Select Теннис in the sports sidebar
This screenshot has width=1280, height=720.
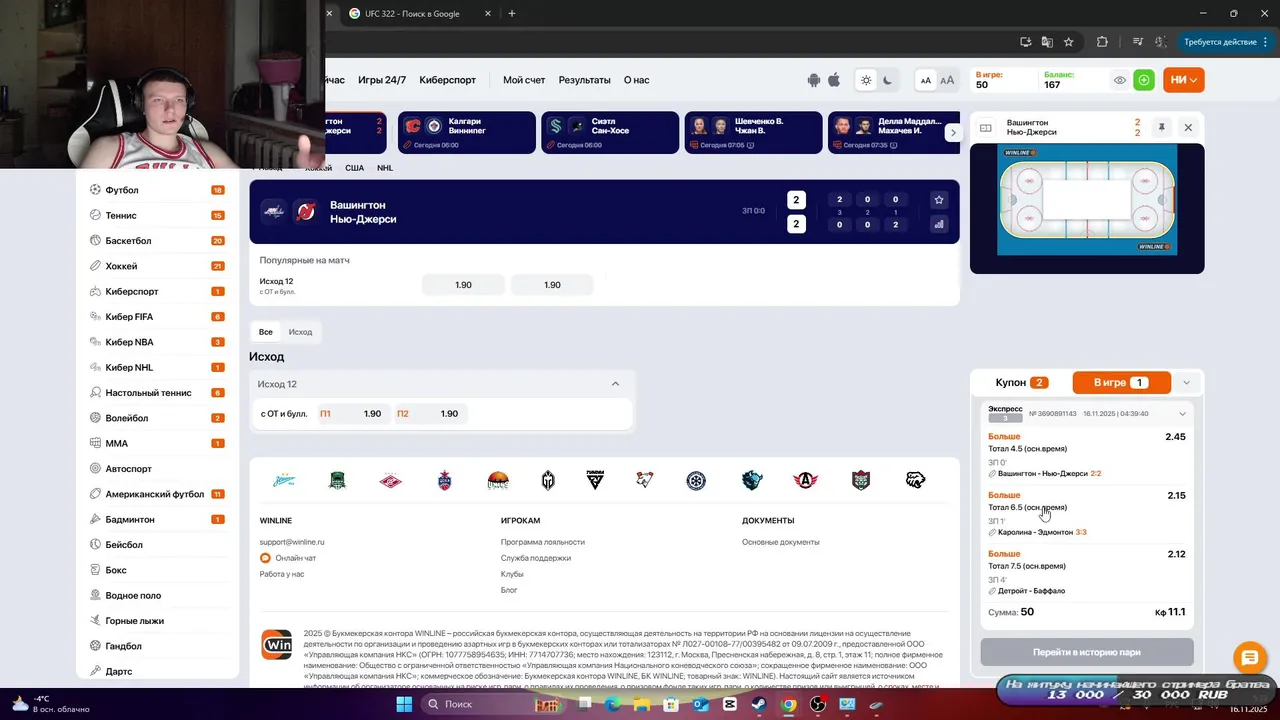(x=157, y=215)
